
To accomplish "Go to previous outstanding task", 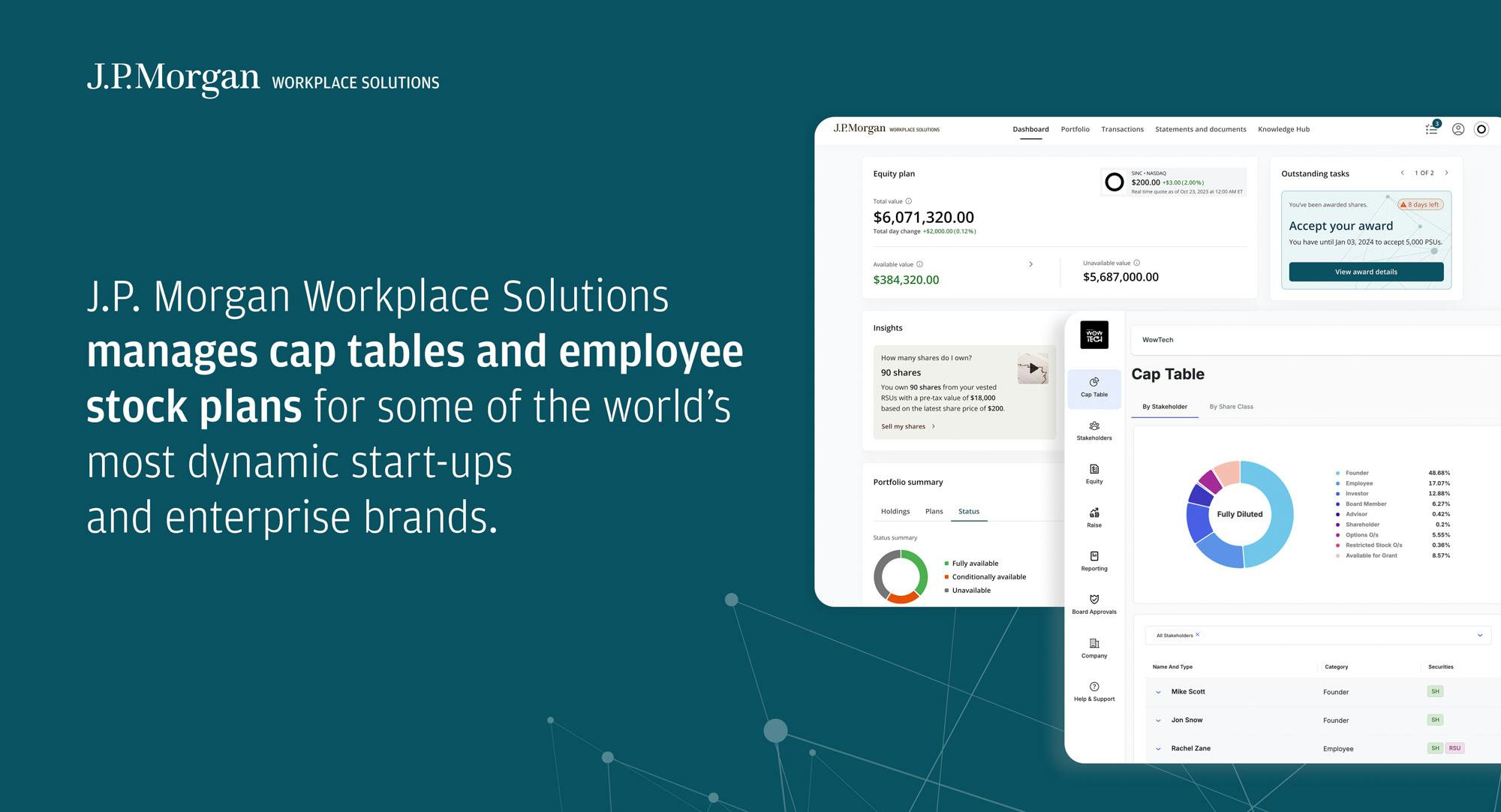I will (1402, 173).
